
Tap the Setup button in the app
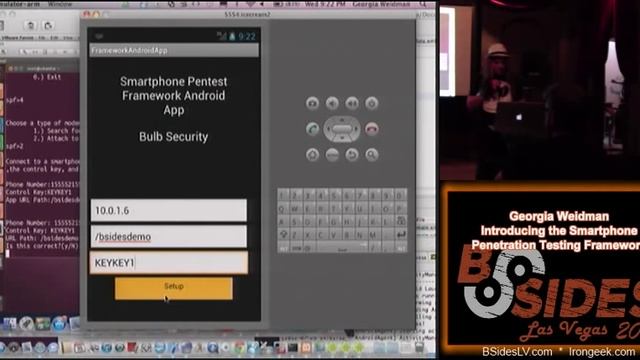(x=173, y=288)
